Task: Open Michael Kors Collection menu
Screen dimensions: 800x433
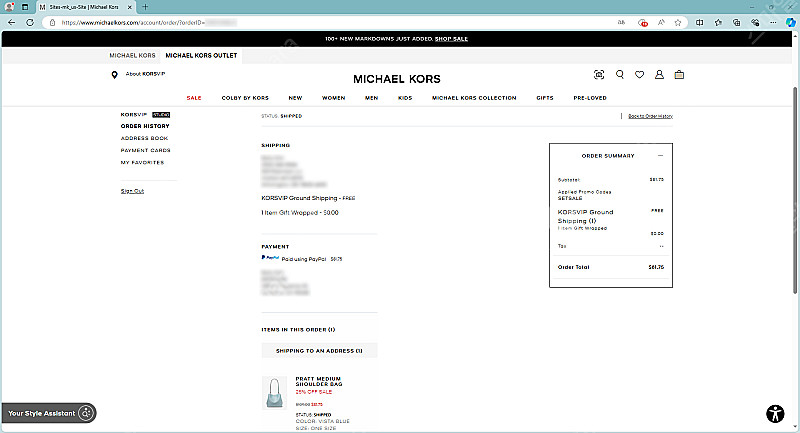Action: click(474, 98)
